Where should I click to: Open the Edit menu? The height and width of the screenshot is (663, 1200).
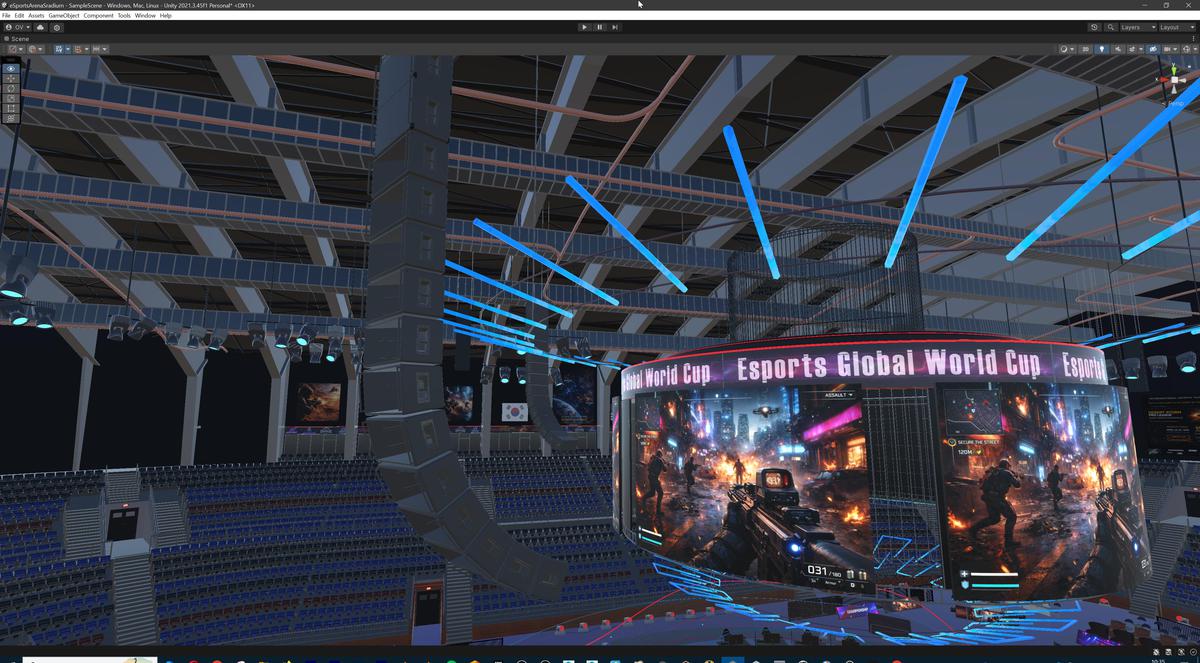19,16
